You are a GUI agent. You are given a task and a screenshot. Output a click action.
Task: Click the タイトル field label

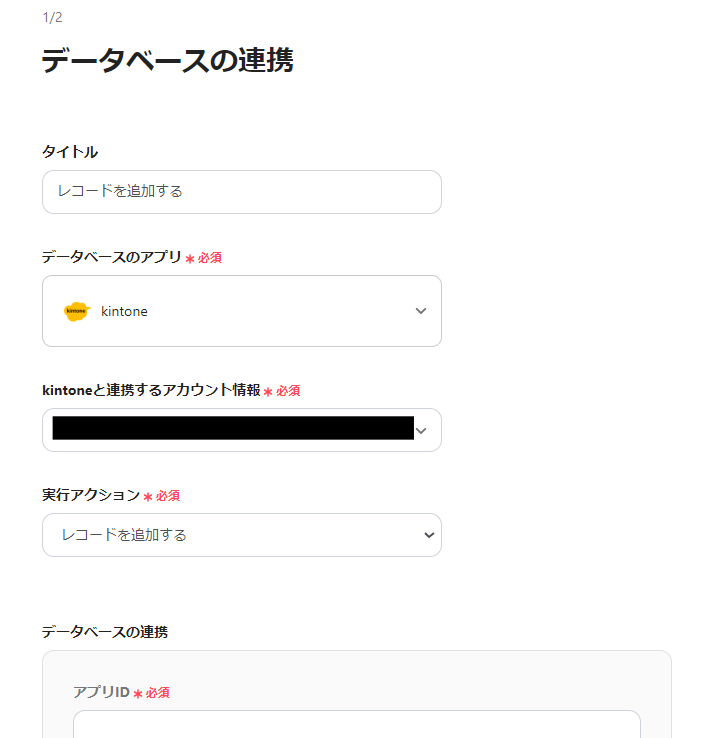coord(70,152)
